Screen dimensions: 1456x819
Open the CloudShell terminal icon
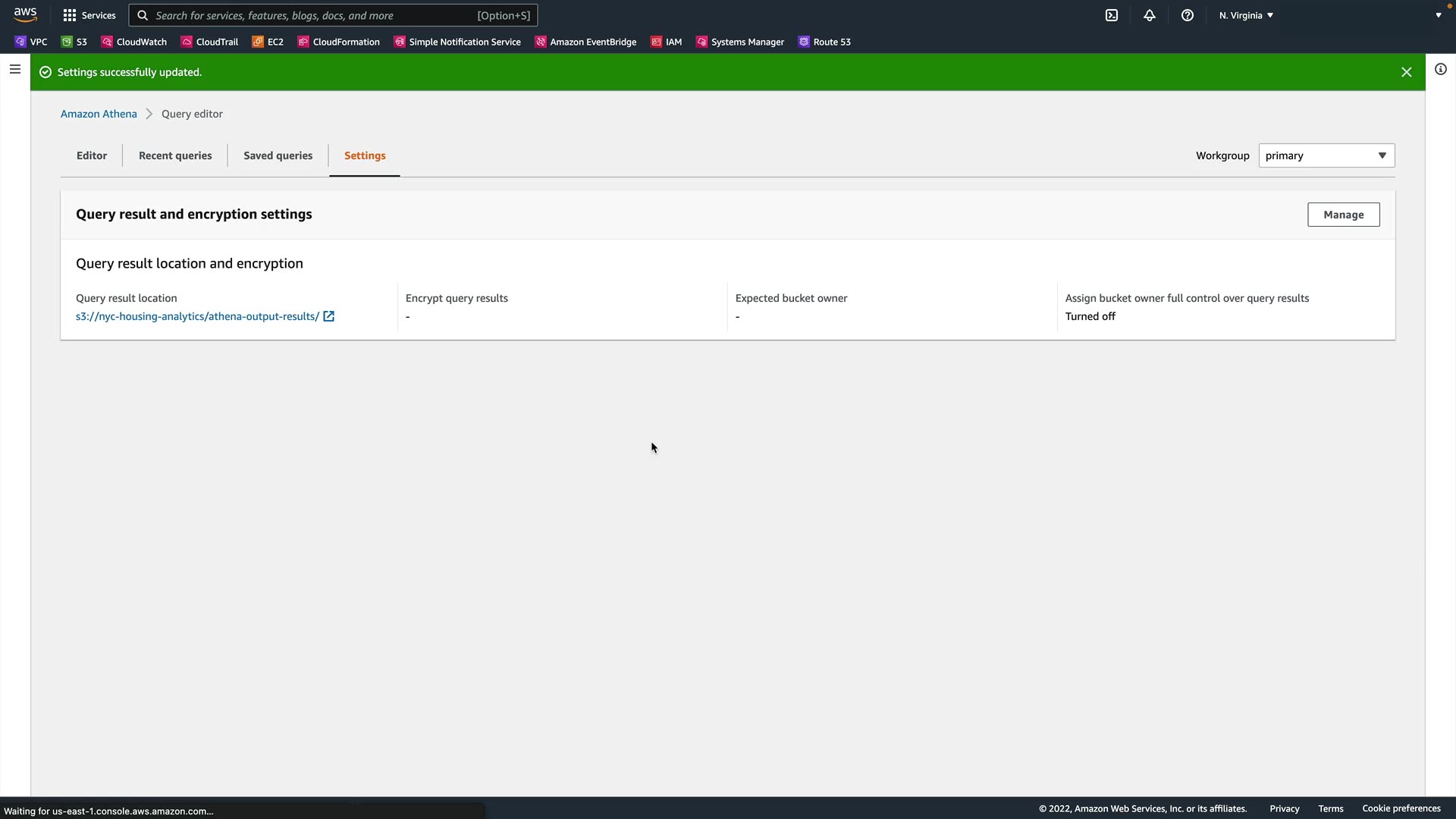click(x=1112, y=15)
